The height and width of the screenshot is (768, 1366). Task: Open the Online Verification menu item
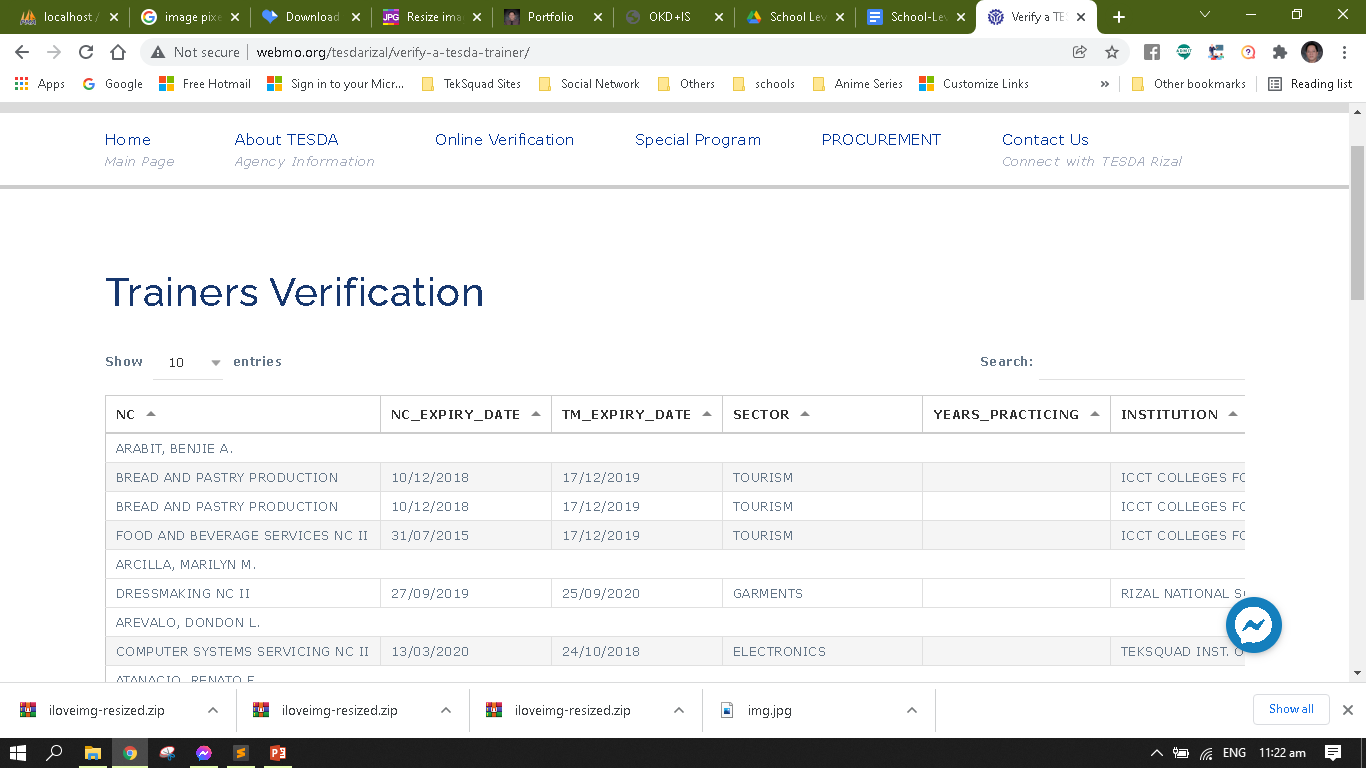504,140
